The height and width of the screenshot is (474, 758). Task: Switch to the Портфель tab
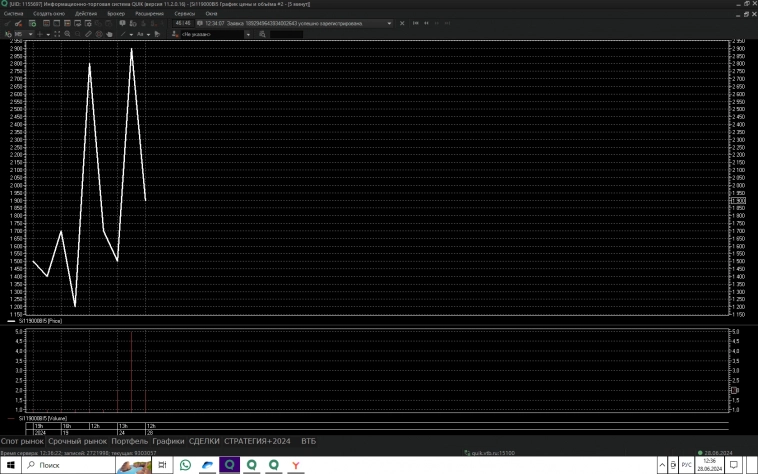(x=130, y=440)
